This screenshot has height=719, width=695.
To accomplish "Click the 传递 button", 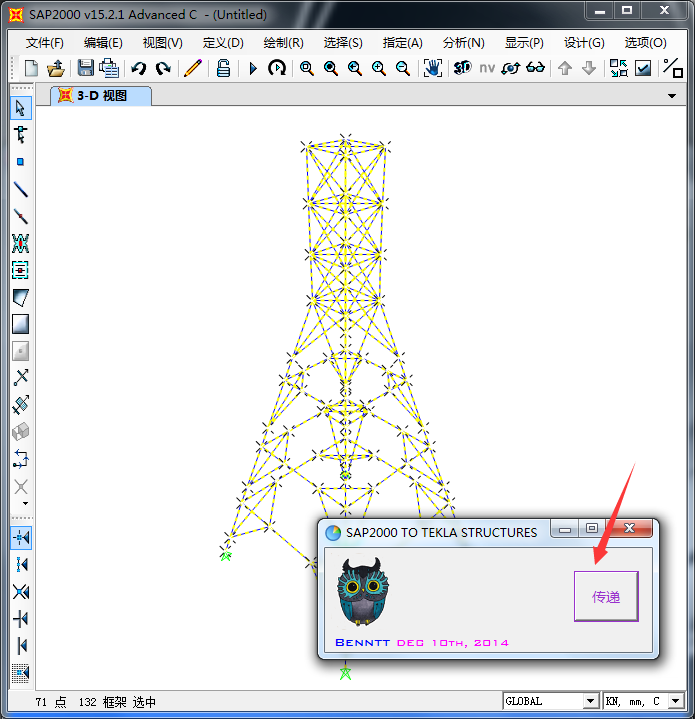I will click(x=606, y=597).
